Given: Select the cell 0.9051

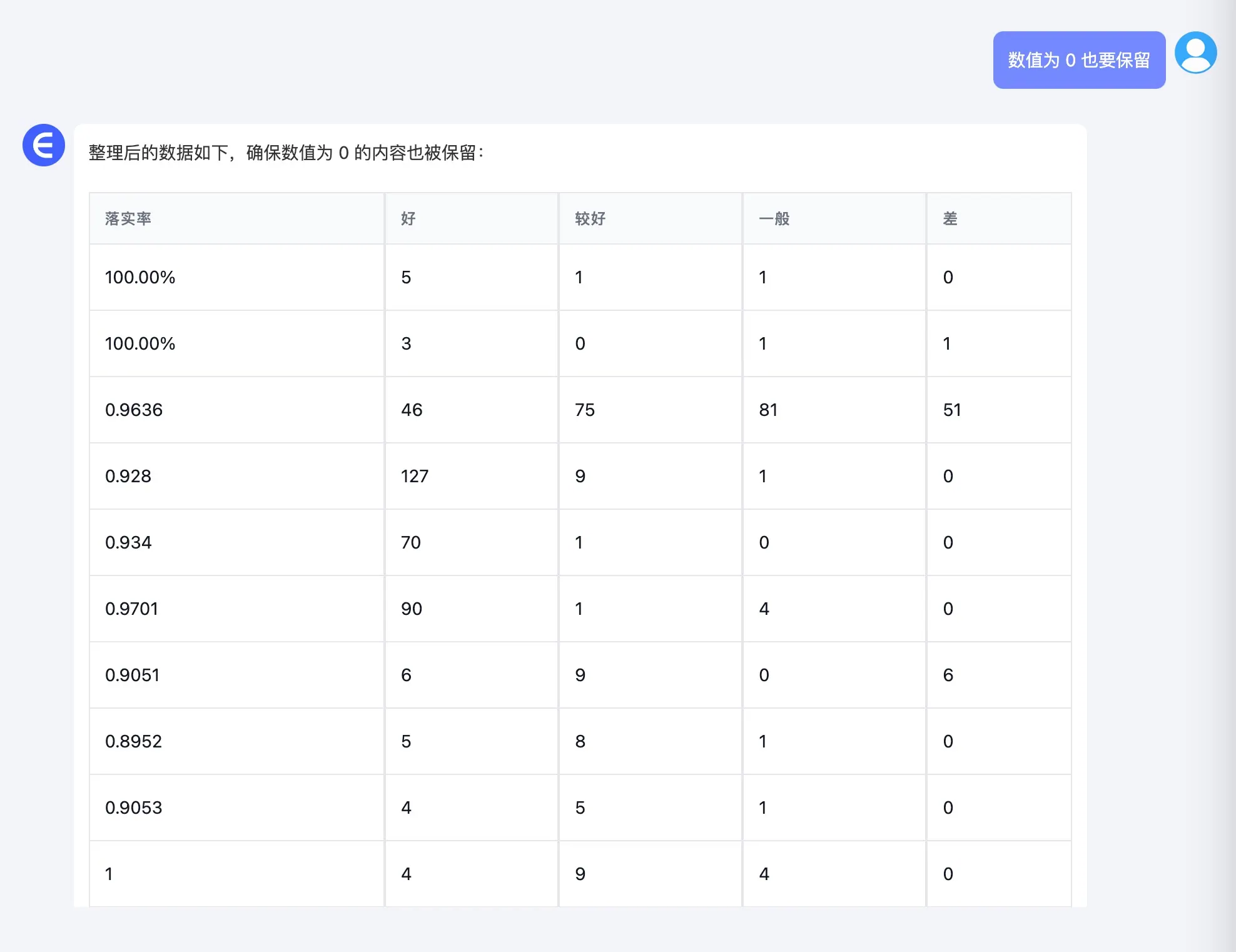Looking at the screenshot, I should pyautogui.click(x=236, y=675).
